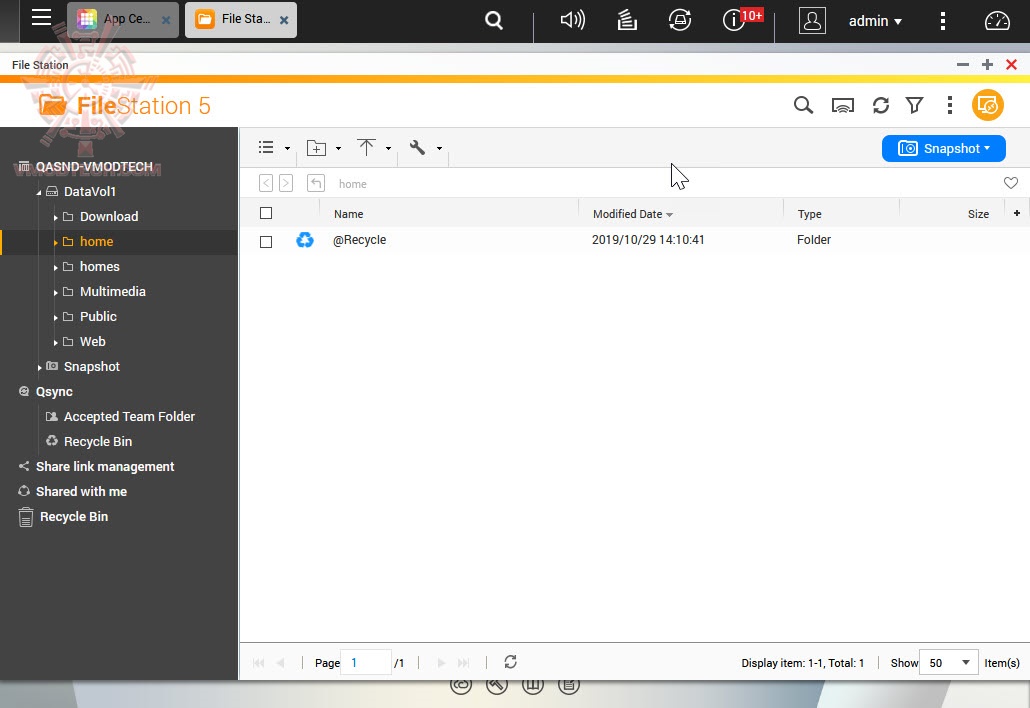Open File Station more settings dots
The image size is (1030, 708).
(x=949, y=105)
